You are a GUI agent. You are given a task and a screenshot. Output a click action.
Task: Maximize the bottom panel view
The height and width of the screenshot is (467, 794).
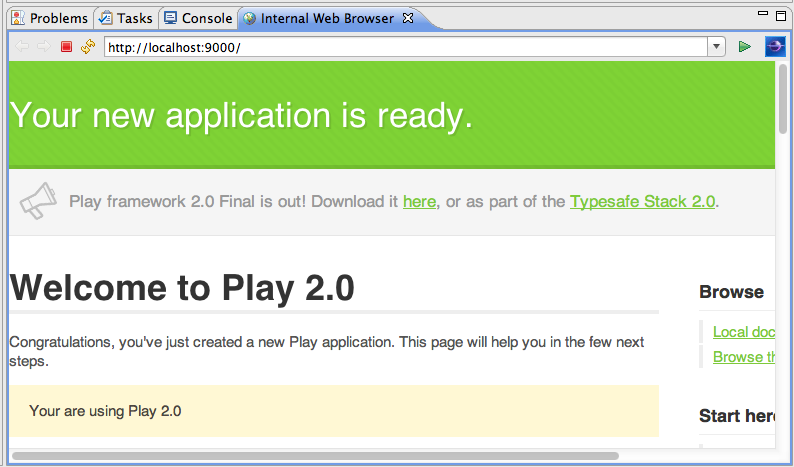point(781,16)
